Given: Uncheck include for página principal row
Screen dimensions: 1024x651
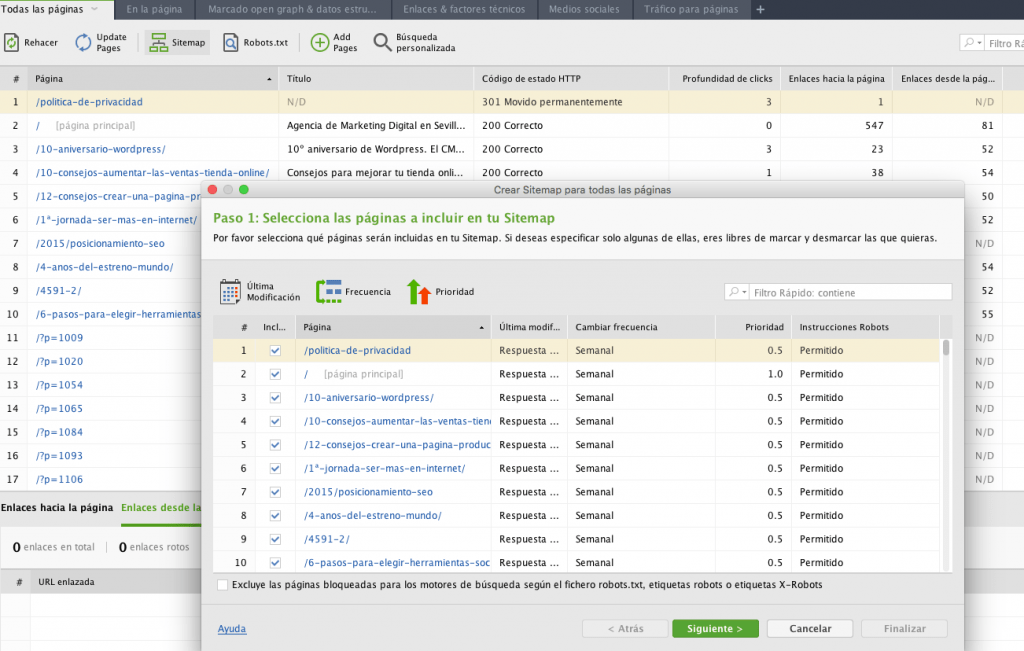Looking at the screenshot, I should tap(275, 374).
